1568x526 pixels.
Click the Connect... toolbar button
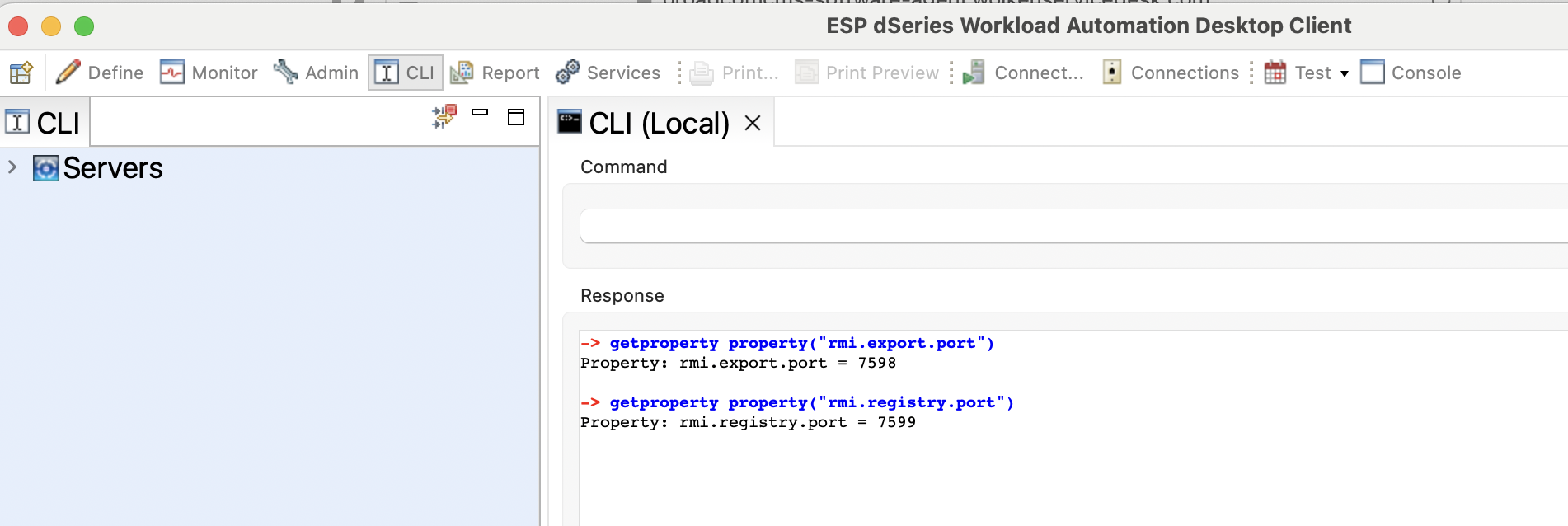click(1023, 73)
